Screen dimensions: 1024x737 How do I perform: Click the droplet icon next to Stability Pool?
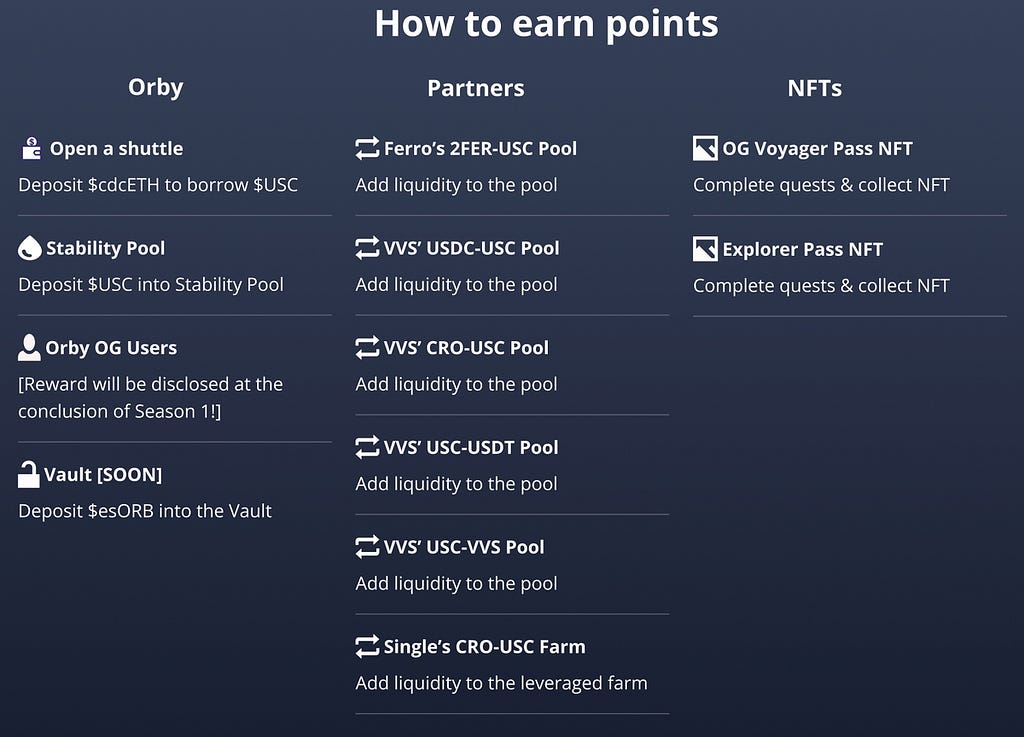coord(29,248)
